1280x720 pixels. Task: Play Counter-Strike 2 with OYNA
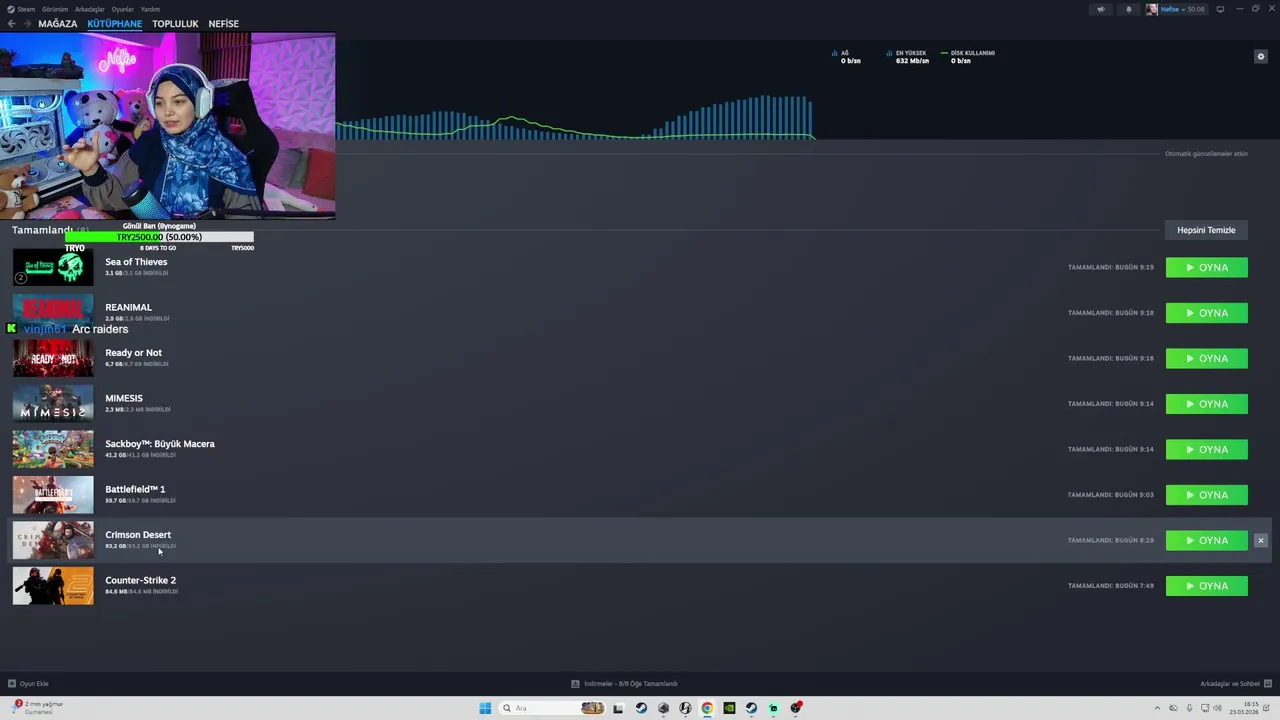click(1206, 586)
